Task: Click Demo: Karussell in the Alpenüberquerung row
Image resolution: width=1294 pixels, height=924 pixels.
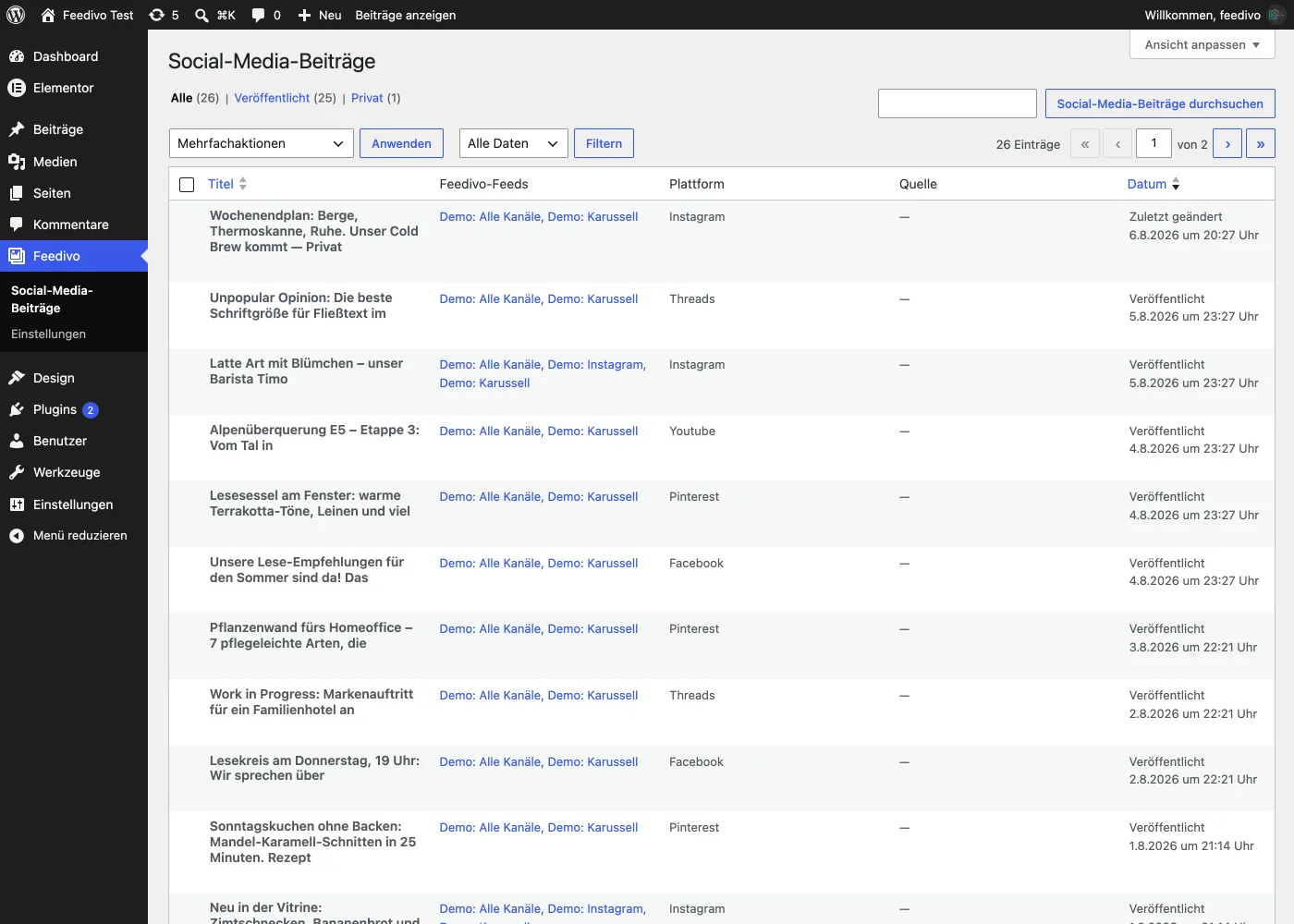Action: [x=592, y=432]
